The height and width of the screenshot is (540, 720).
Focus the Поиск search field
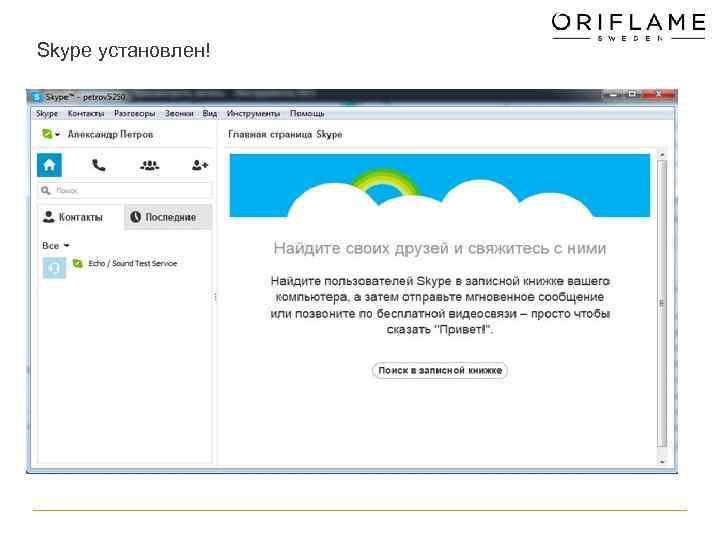click(125, 191)
